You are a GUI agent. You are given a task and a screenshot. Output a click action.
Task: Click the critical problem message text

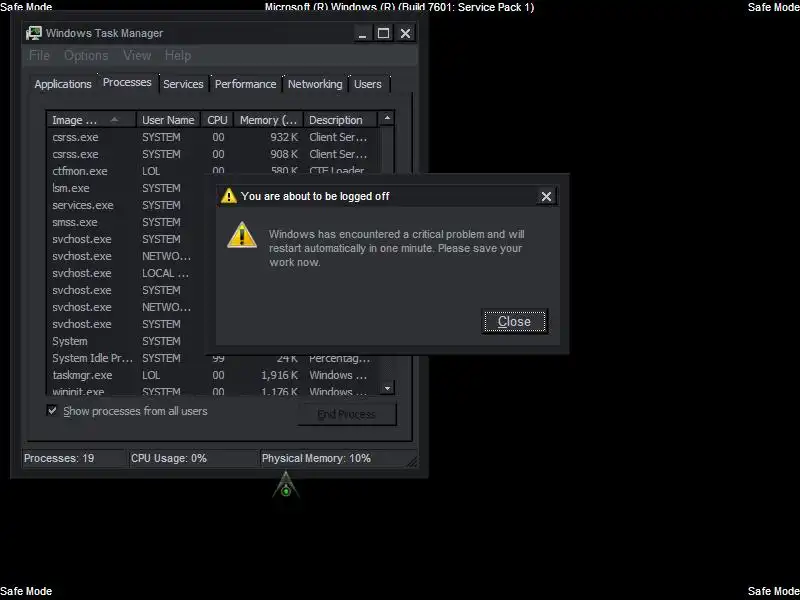pos(396,248)
